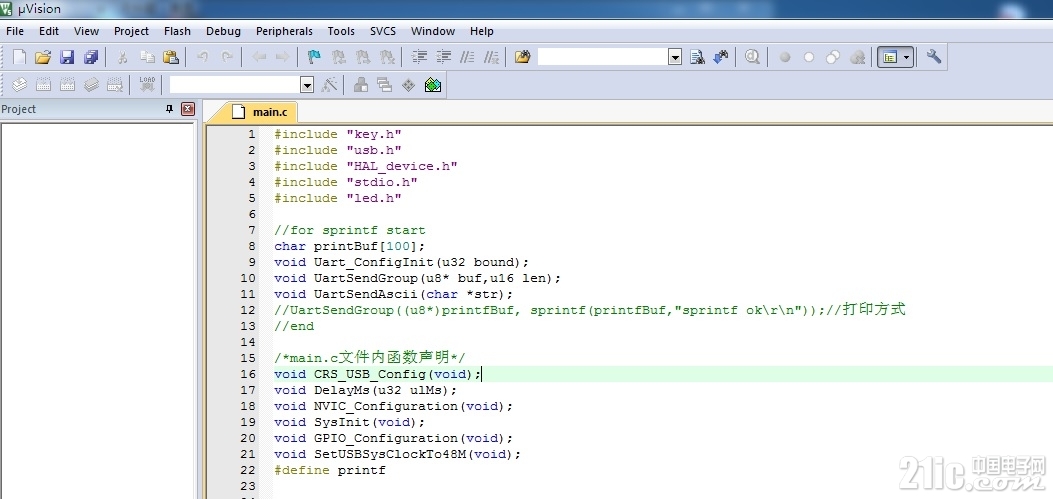1053x499 pixels.
Task: Navigate backwards with the left arrow
Action: [259, 57]
